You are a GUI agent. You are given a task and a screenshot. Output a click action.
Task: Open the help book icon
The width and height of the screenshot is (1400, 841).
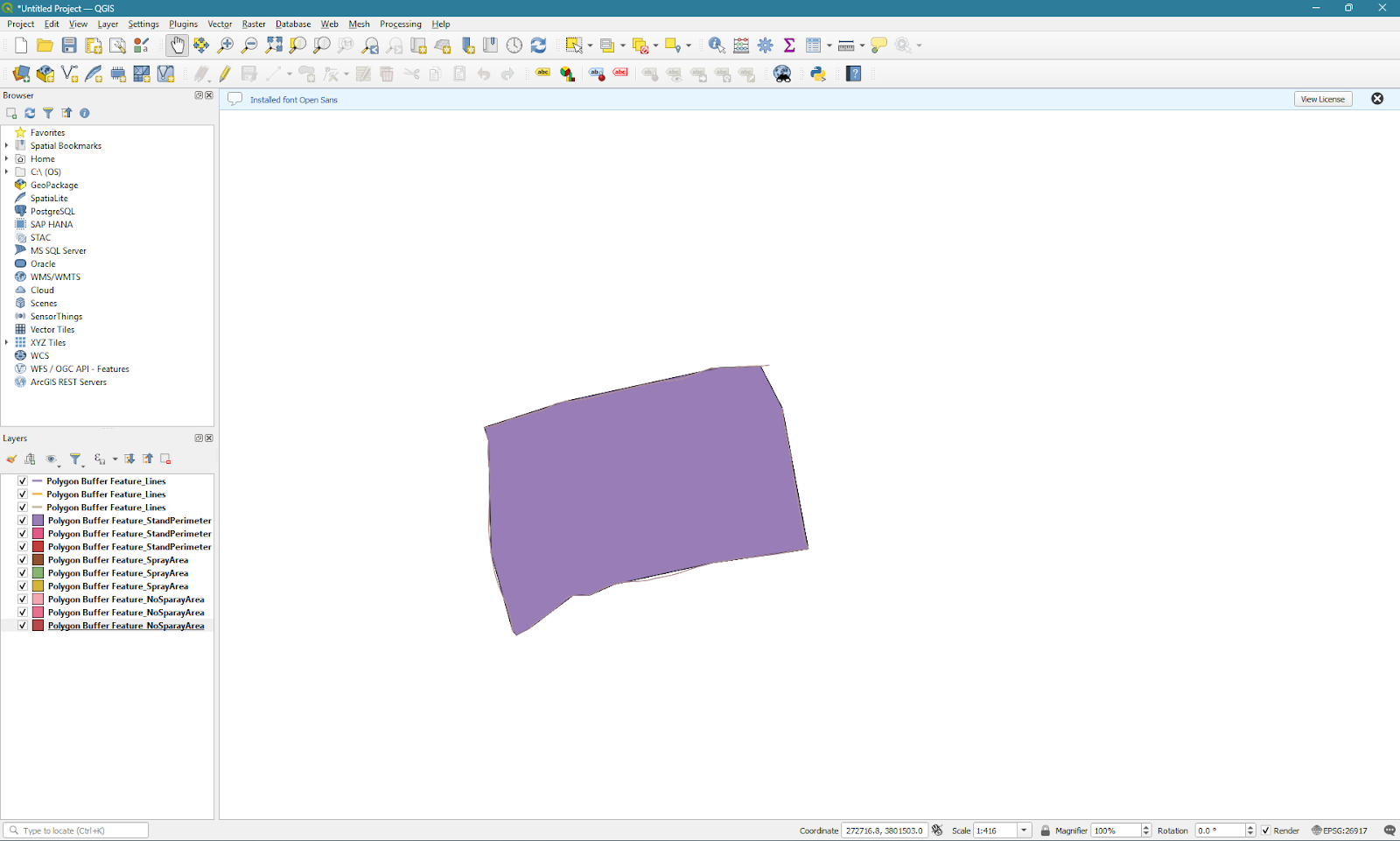pos(854,74)
